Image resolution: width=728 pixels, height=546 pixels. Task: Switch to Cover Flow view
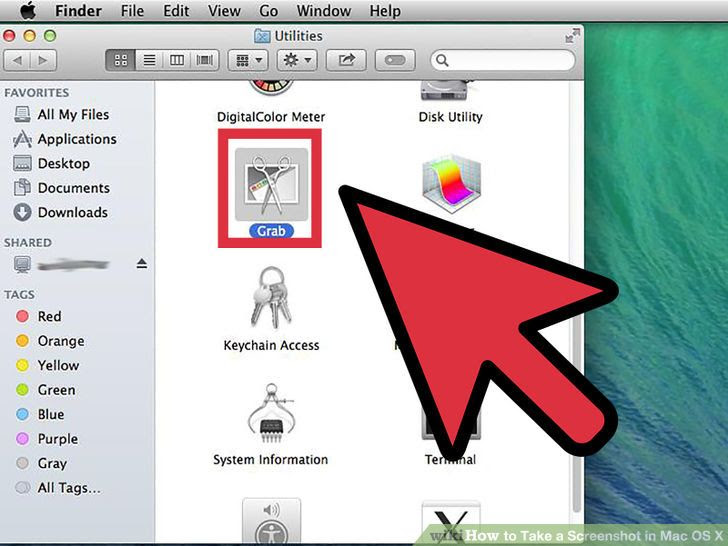pyautogui.click(x=205, y=60)
